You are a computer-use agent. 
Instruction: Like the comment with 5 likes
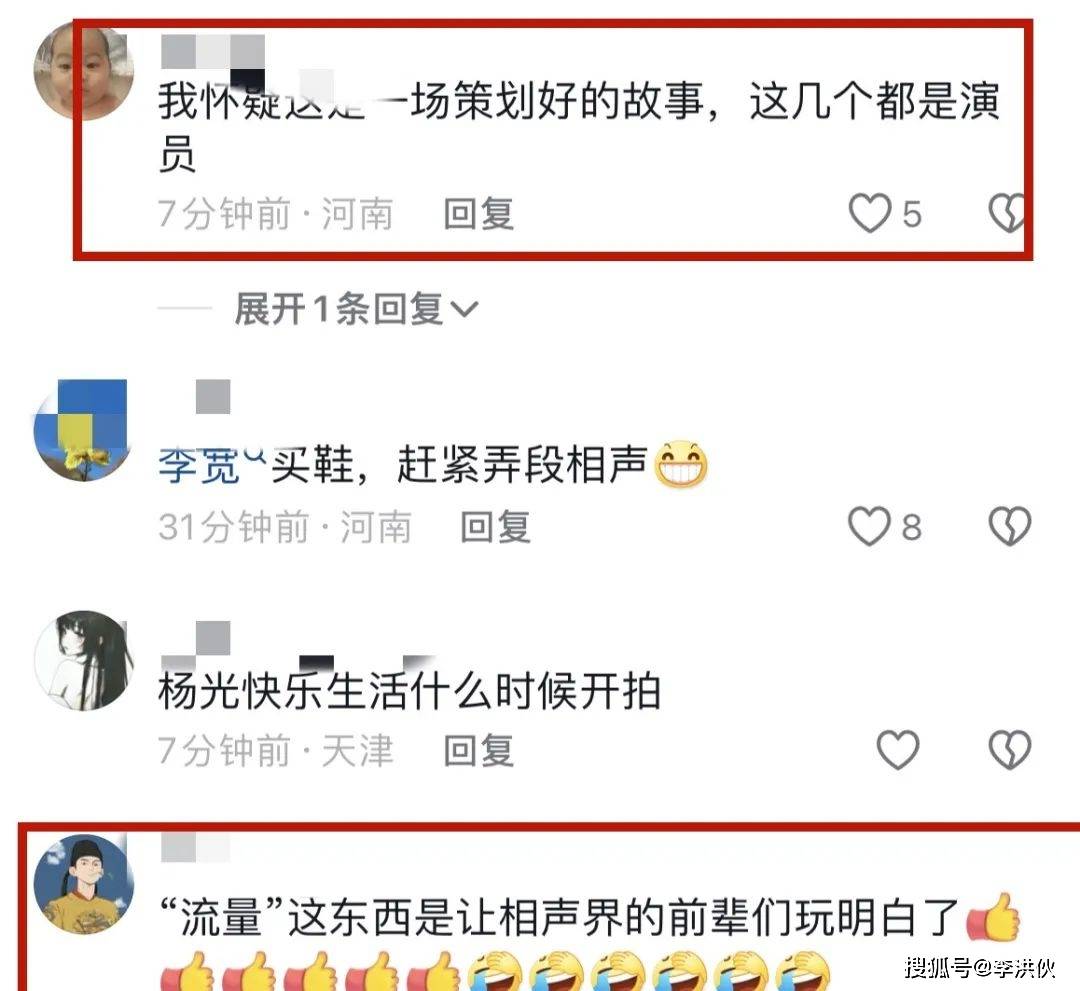tap(869, 213)
